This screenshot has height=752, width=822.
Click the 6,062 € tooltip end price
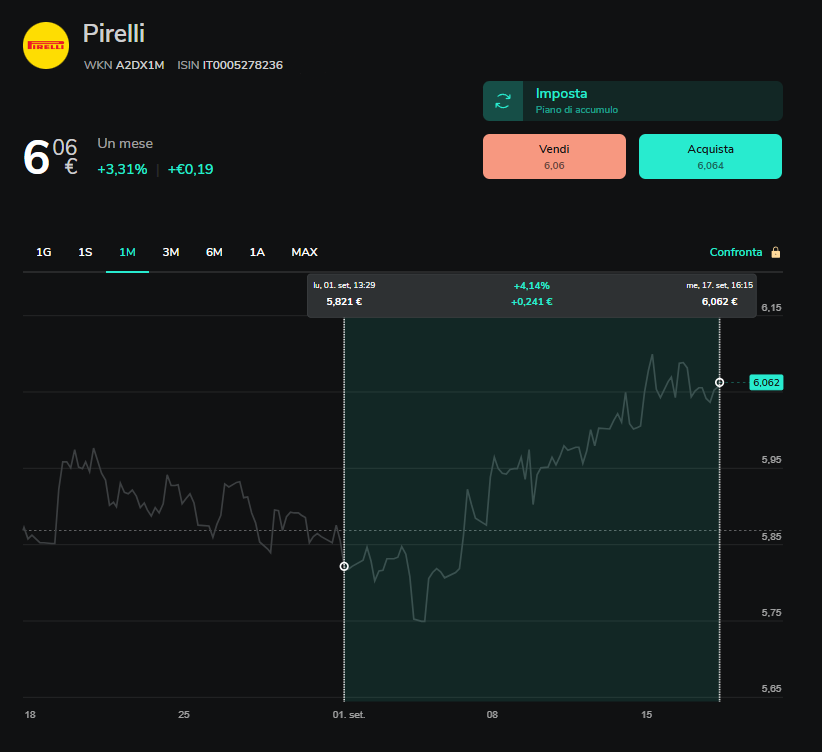(x=719, y=302)
